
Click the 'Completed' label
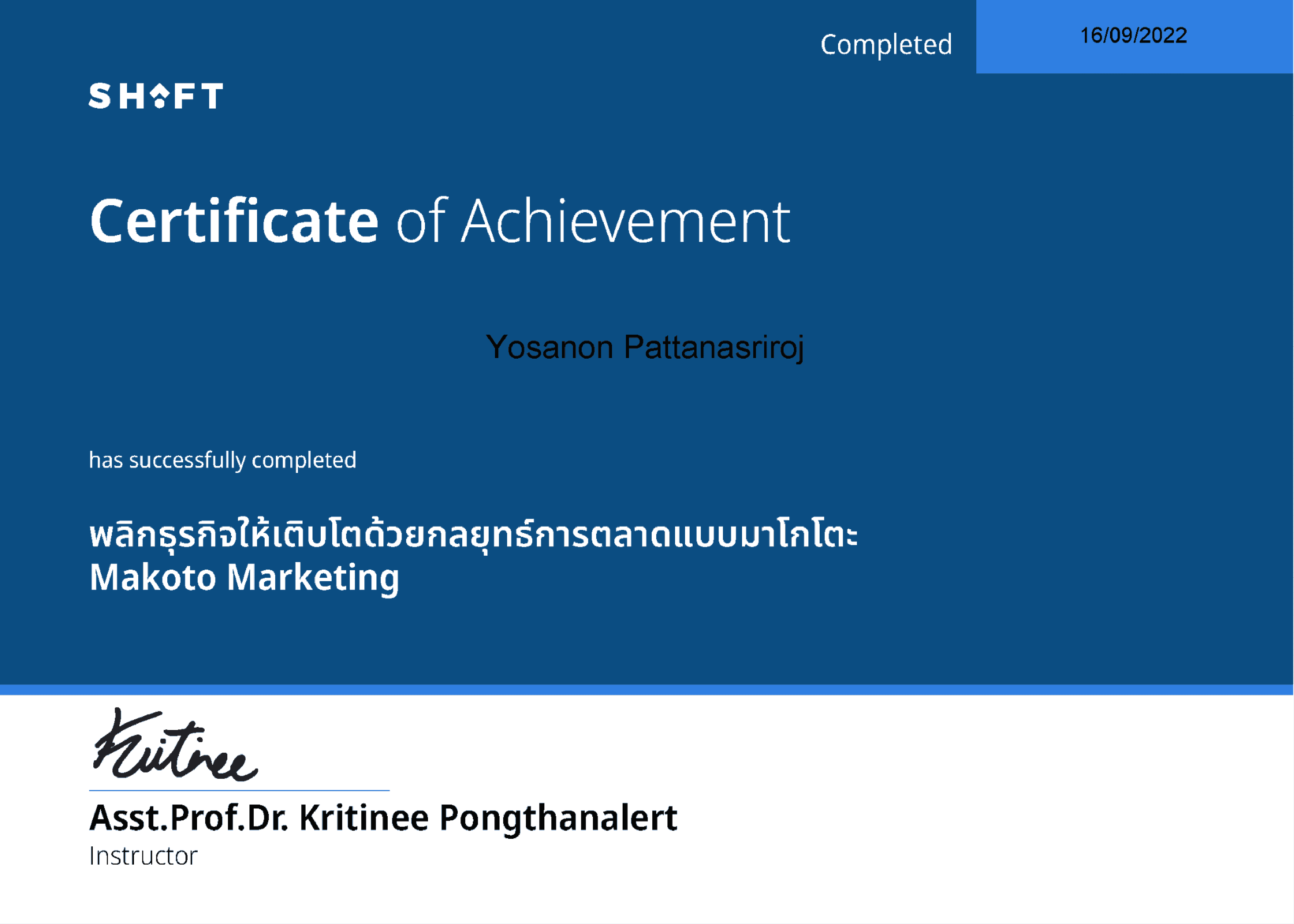pyautogui.click(x=886, y=45)
